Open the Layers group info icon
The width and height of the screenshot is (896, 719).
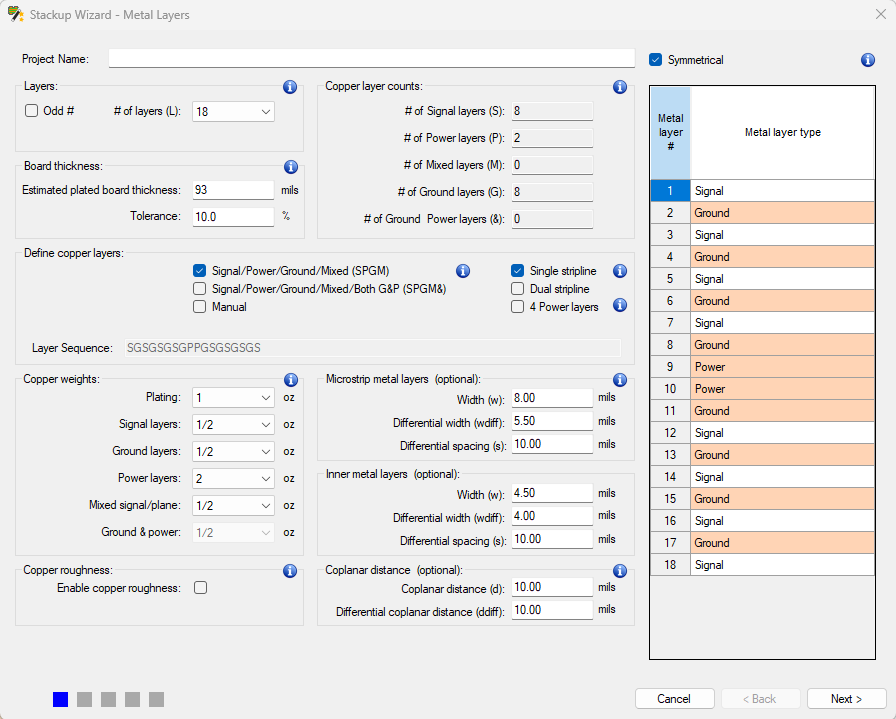tap(290, 87)
